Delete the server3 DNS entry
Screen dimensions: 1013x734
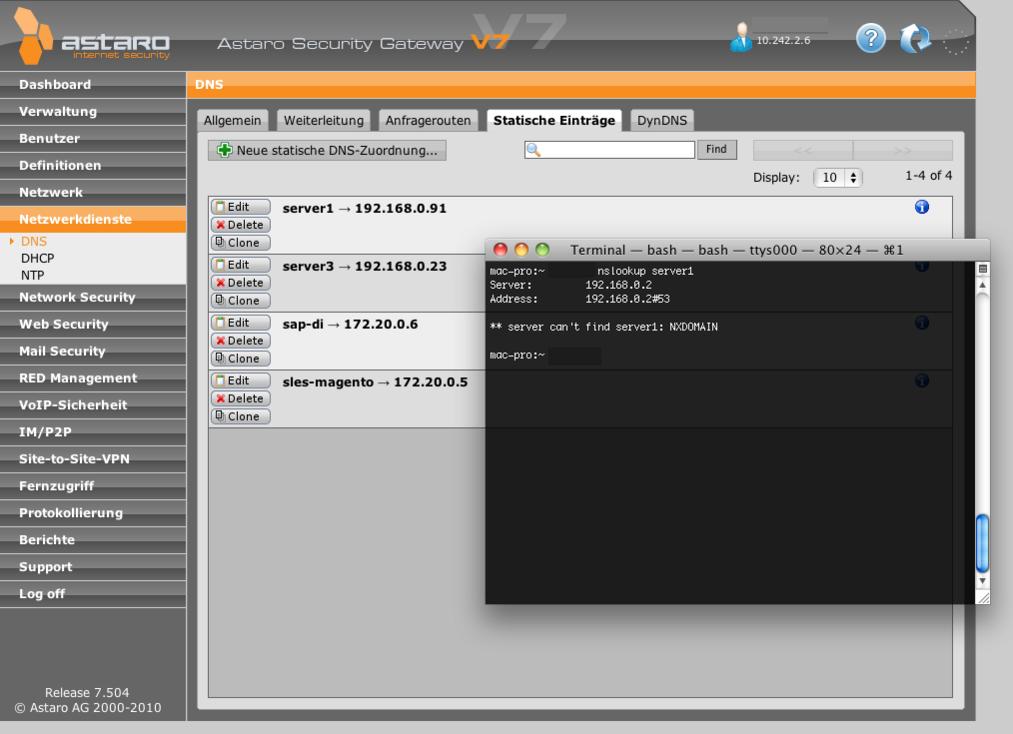coord(240,282)
